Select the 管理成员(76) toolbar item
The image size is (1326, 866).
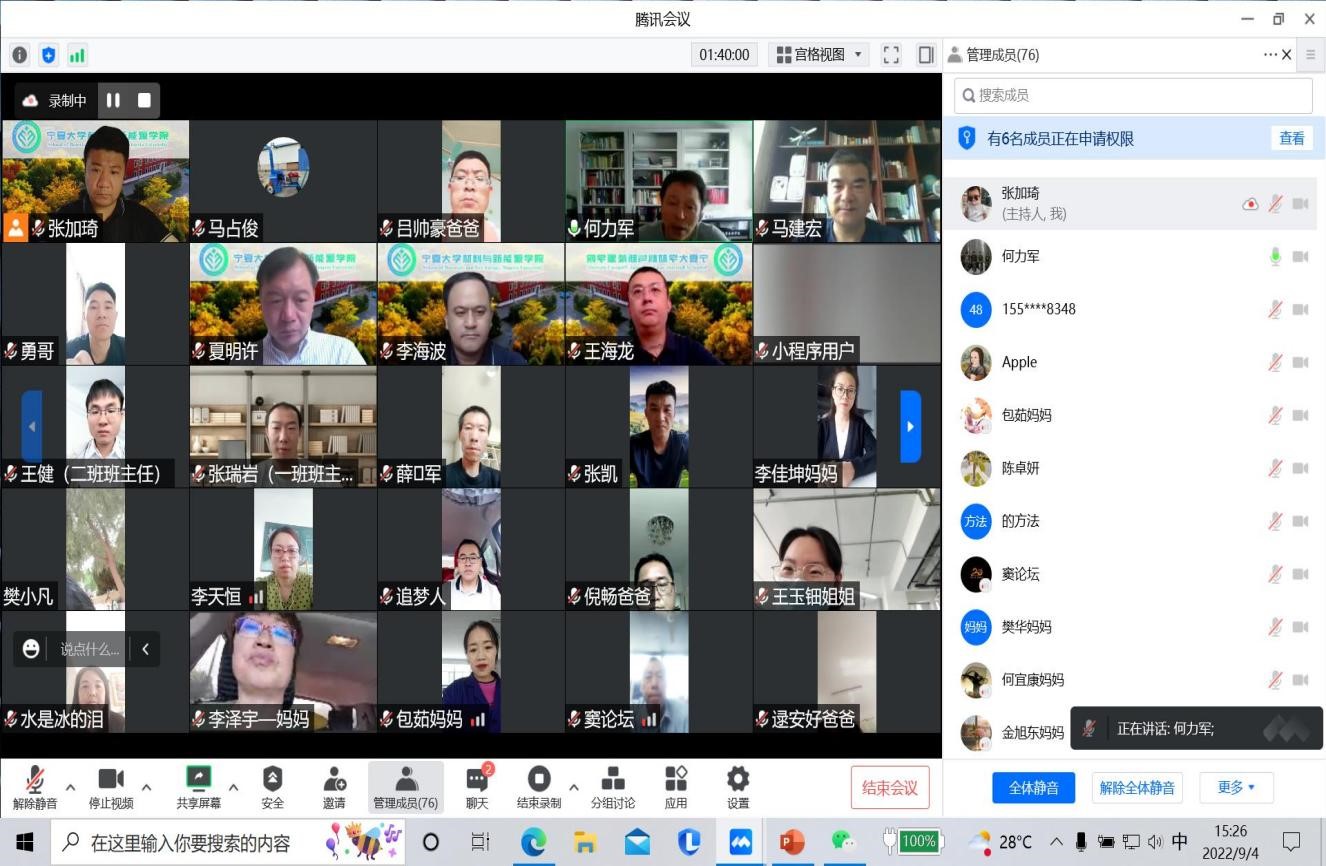click(405, 786)
